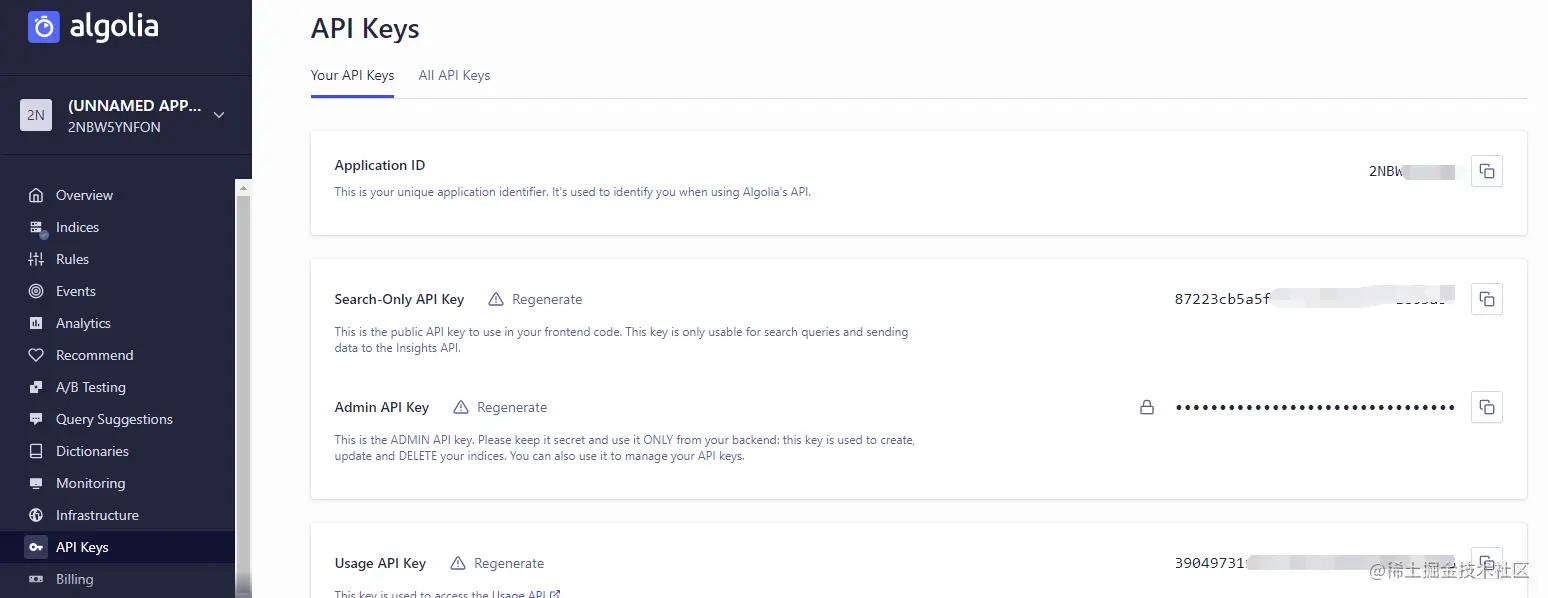Switch to All API Keys tab
This screenshot has height=598, width=1548.
tap(454, 75)
